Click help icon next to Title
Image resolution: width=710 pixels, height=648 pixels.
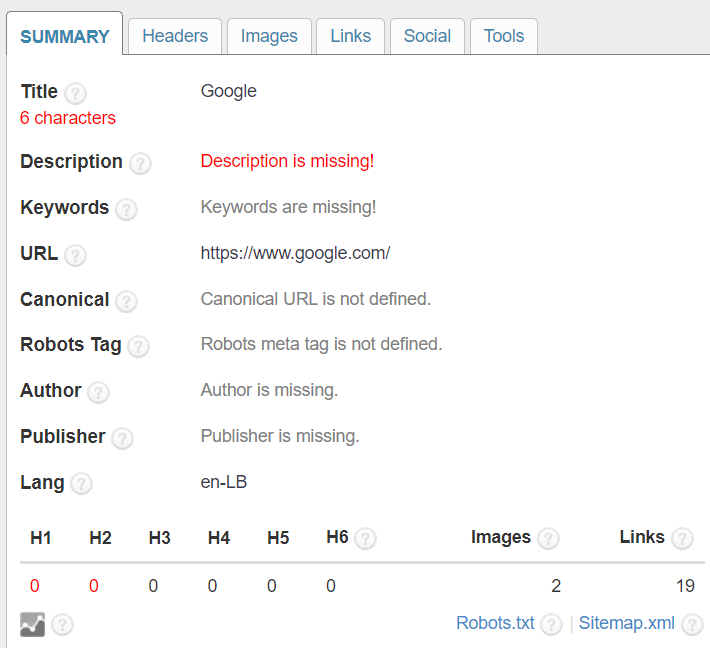pos(75,94)
